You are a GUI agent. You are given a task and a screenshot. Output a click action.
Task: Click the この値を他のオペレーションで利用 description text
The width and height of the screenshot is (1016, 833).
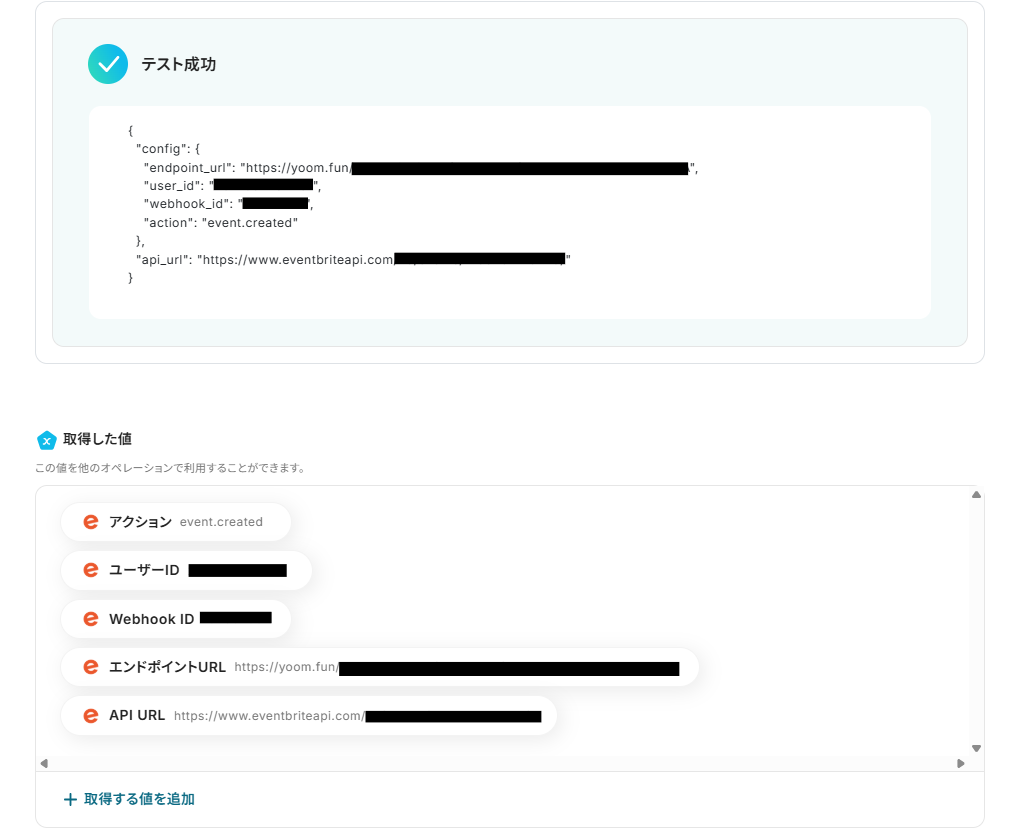coord(170,468)
